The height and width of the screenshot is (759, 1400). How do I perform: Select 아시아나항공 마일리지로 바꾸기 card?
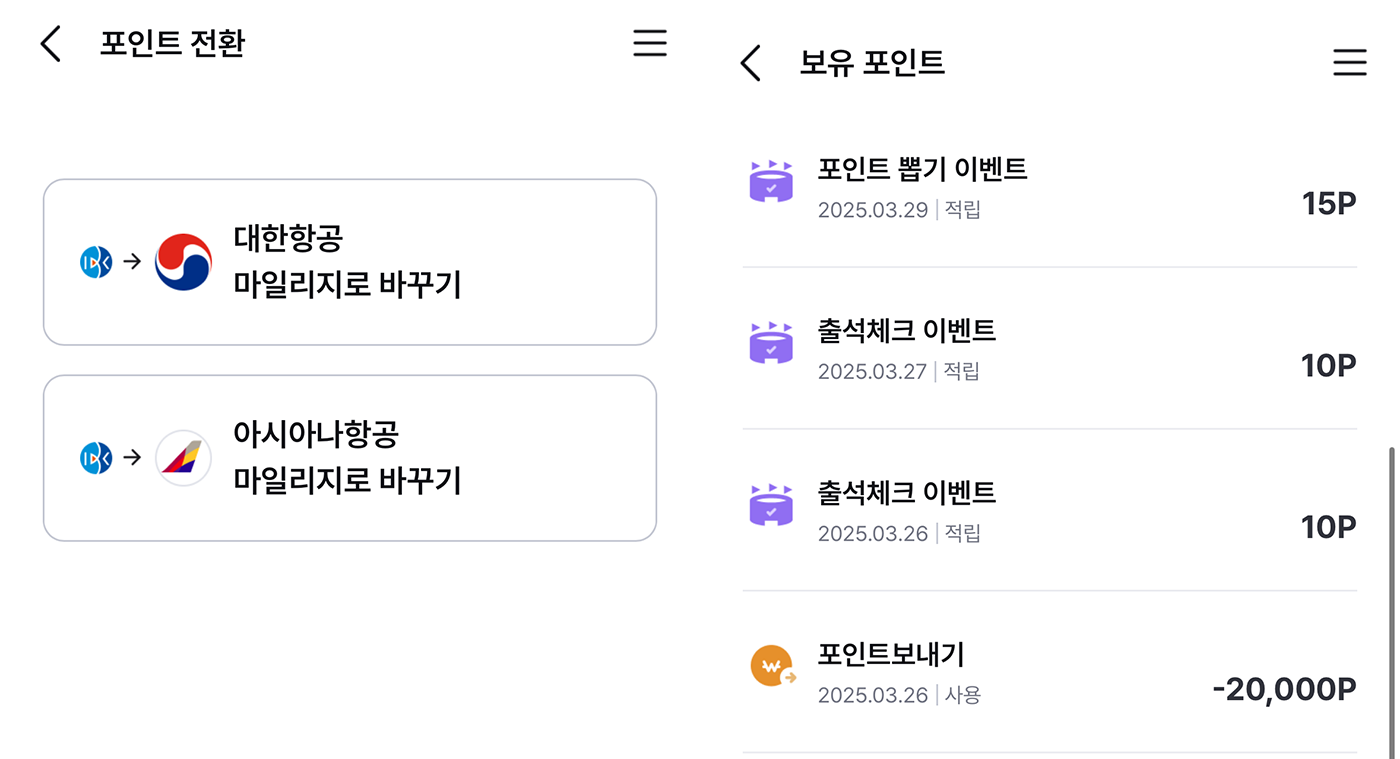click(350, 458)
